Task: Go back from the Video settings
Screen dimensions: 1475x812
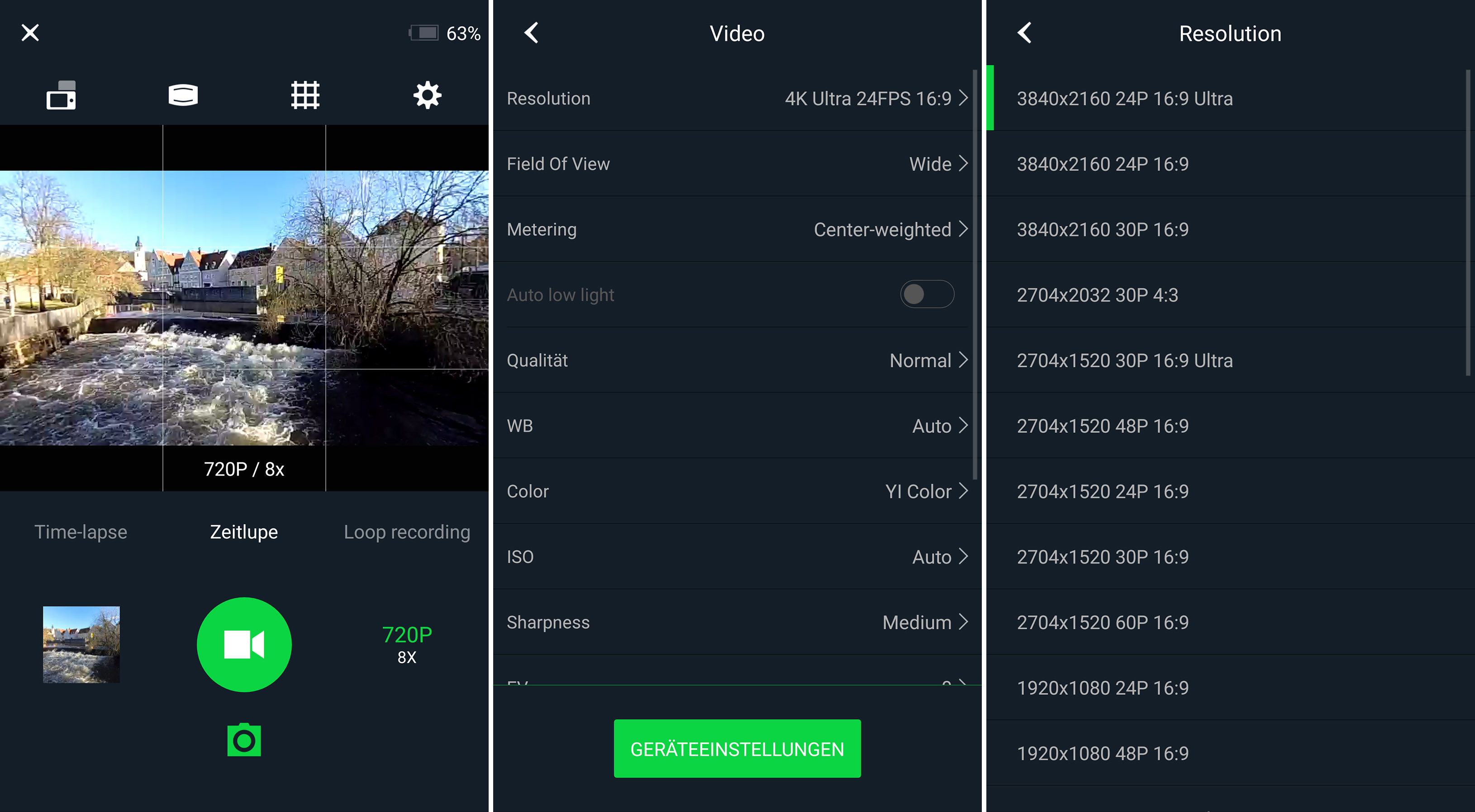Action: 531,33
